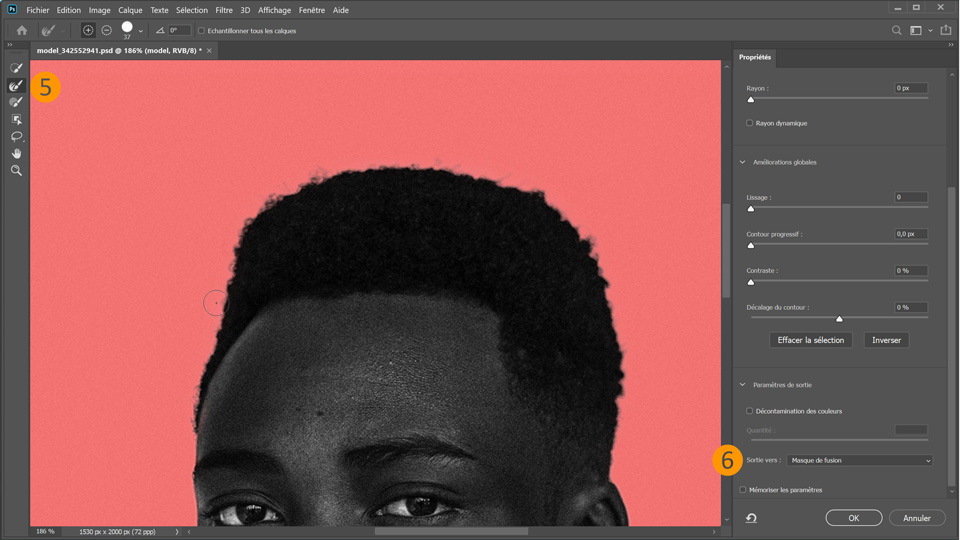The width and height of the screenshot is (960, 540).
Task: Open the Fenêtre menu
Action: [312, 10]
